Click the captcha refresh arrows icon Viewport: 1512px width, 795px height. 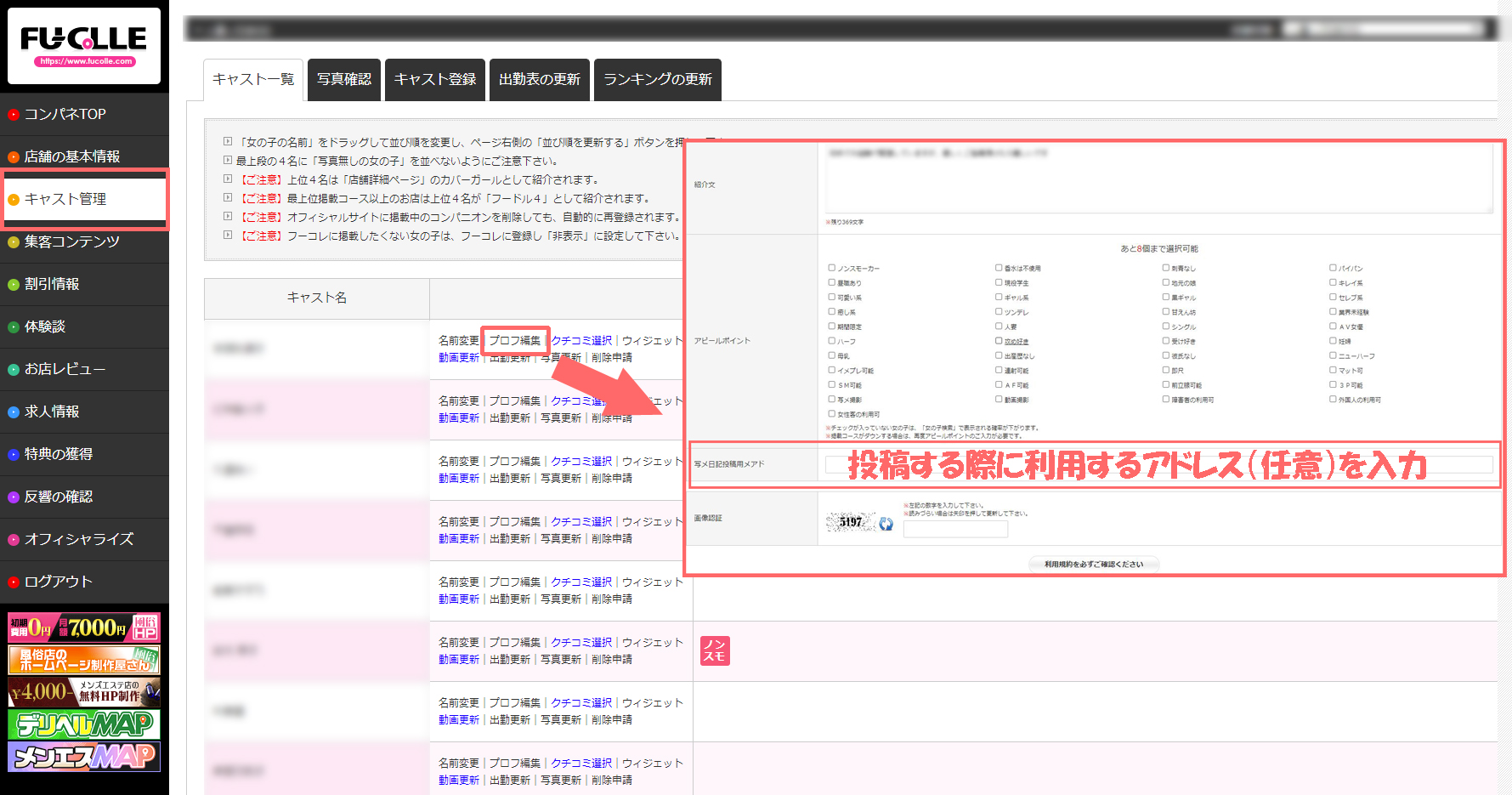point(886,524)
